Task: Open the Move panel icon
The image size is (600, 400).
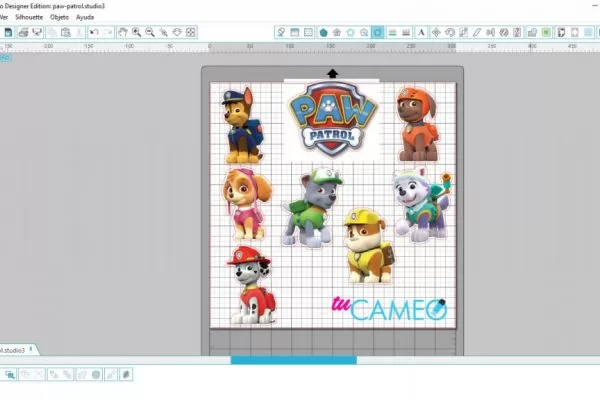Action: [436, 33]
